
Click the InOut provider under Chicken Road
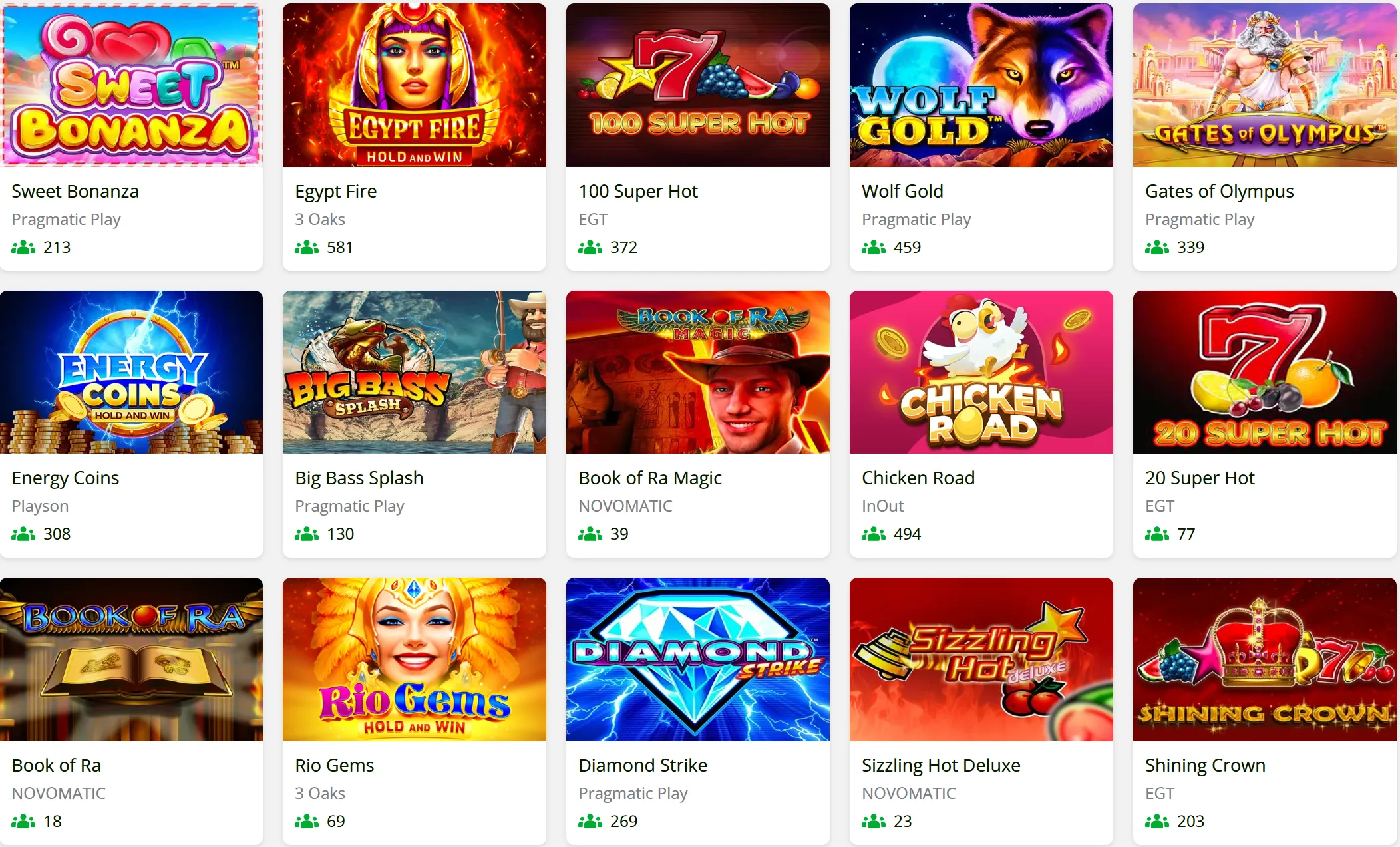(x=882, y=506)
